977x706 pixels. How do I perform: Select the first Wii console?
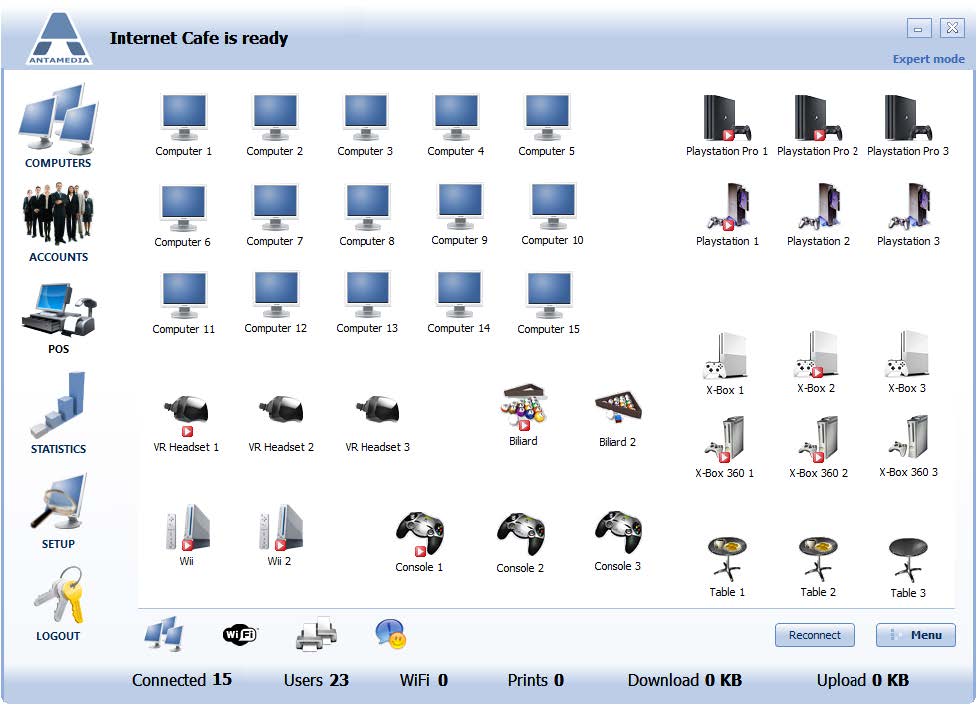[x=187, y=535]
